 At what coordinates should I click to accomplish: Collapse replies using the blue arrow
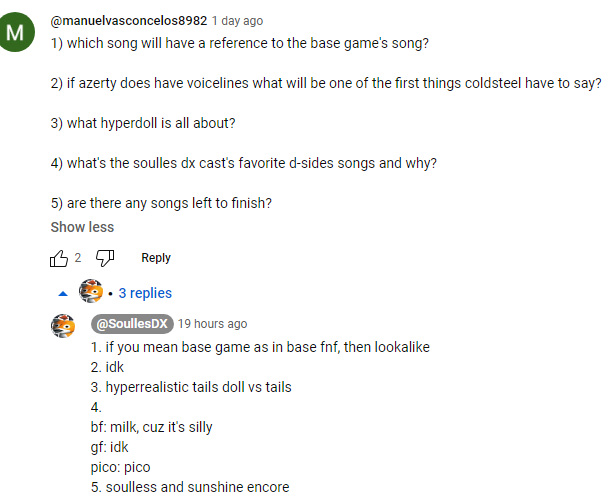click(62, 293)
